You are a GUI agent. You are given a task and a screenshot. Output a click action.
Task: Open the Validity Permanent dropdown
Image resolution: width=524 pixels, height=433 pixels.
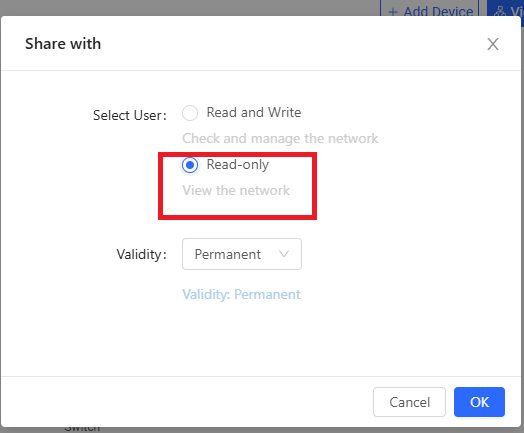242,254
